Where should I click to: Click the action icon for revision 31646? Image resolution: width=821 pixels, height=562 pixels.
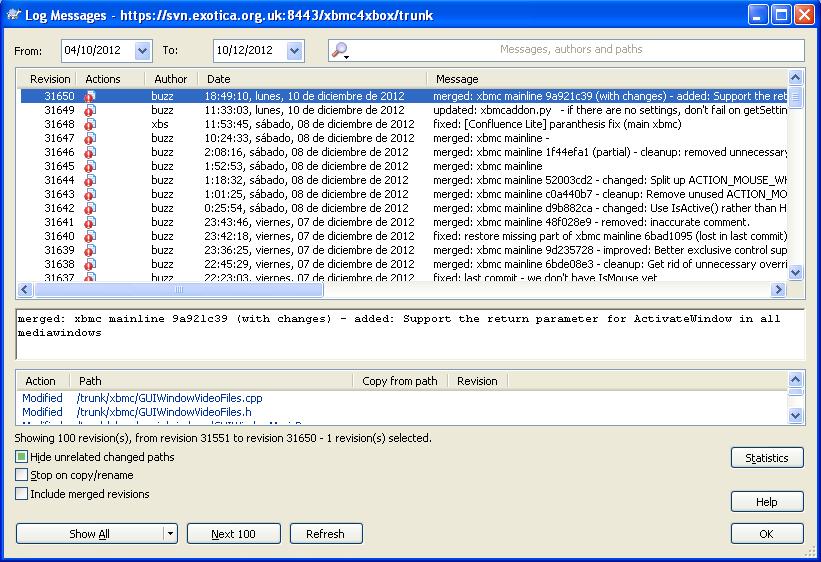coord(90,152)
